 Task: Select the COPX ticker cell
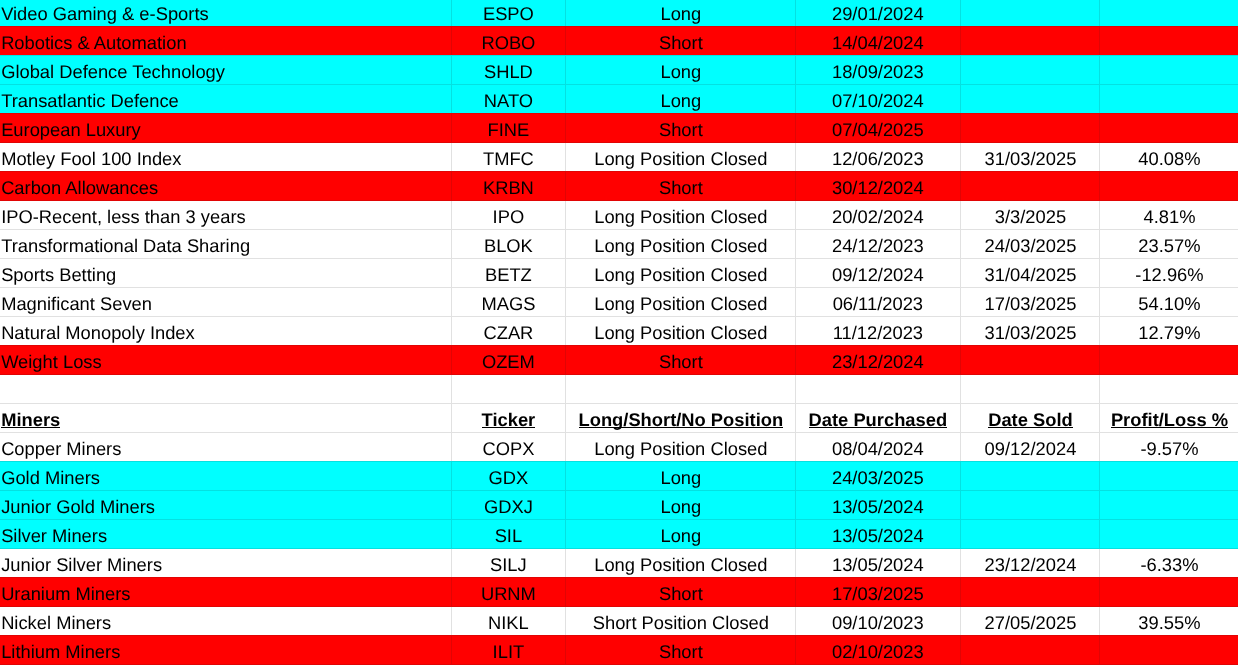click(508, 449)
